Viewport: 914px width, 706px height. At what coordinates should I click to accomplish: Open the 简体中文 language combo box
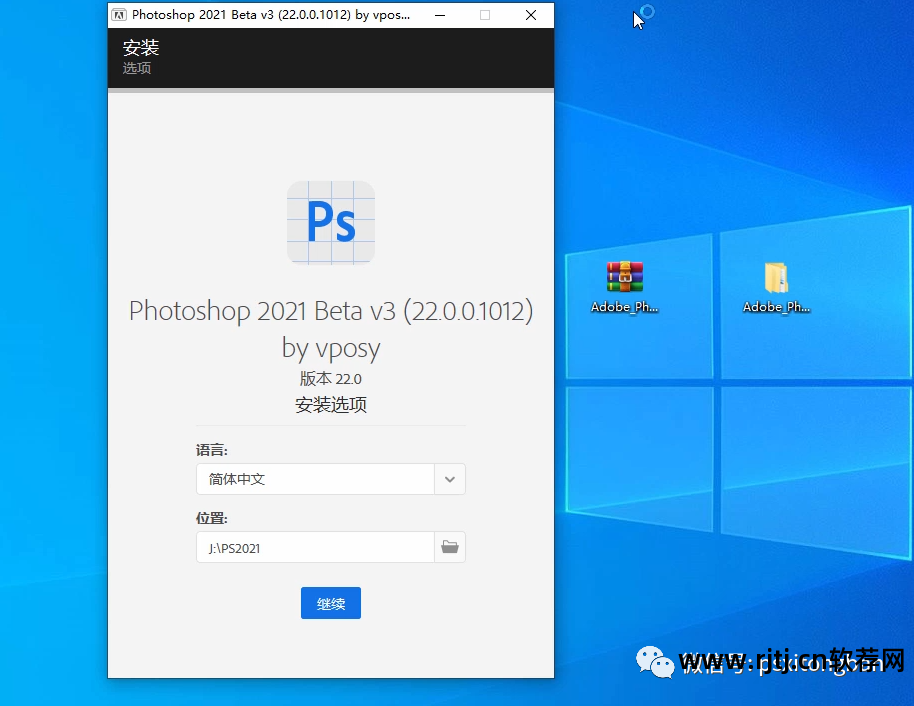tap(331, 479)
